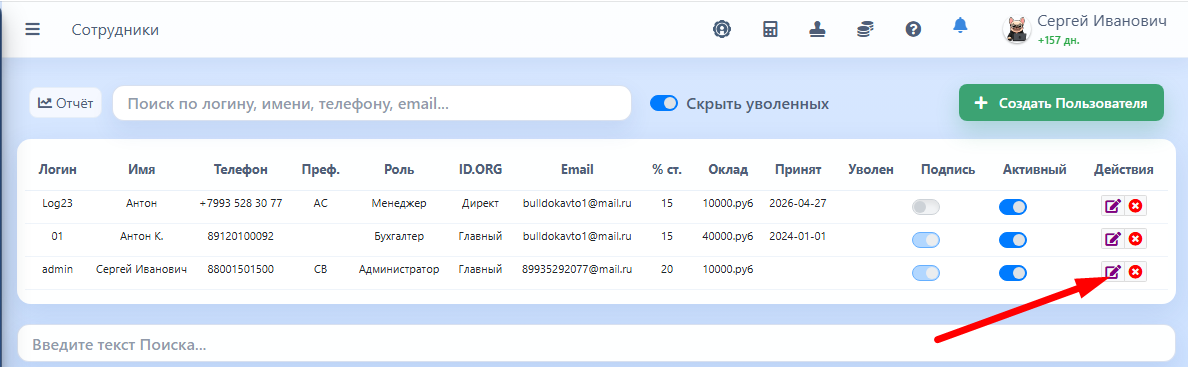
Task: Open the coins stack icon in header
Action: (x=865, y=29)
